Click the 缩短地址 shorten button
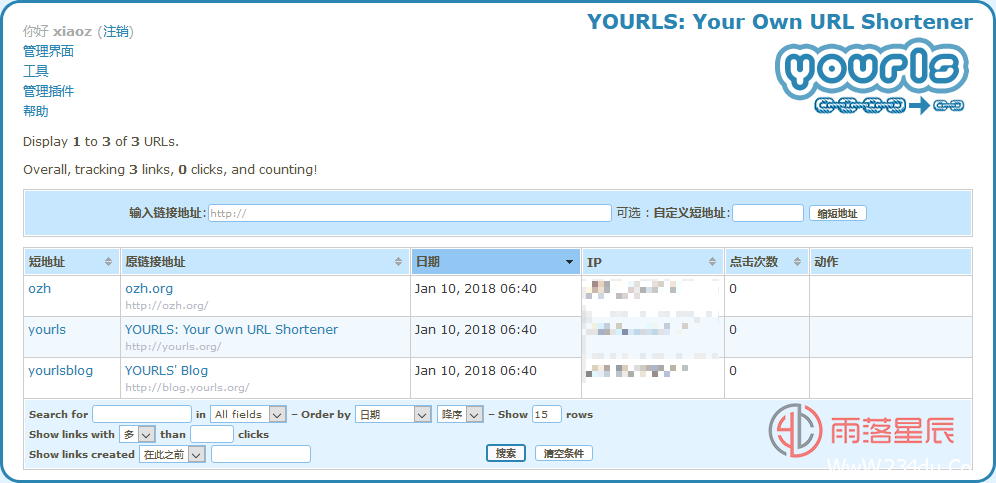 pos(837,214)
